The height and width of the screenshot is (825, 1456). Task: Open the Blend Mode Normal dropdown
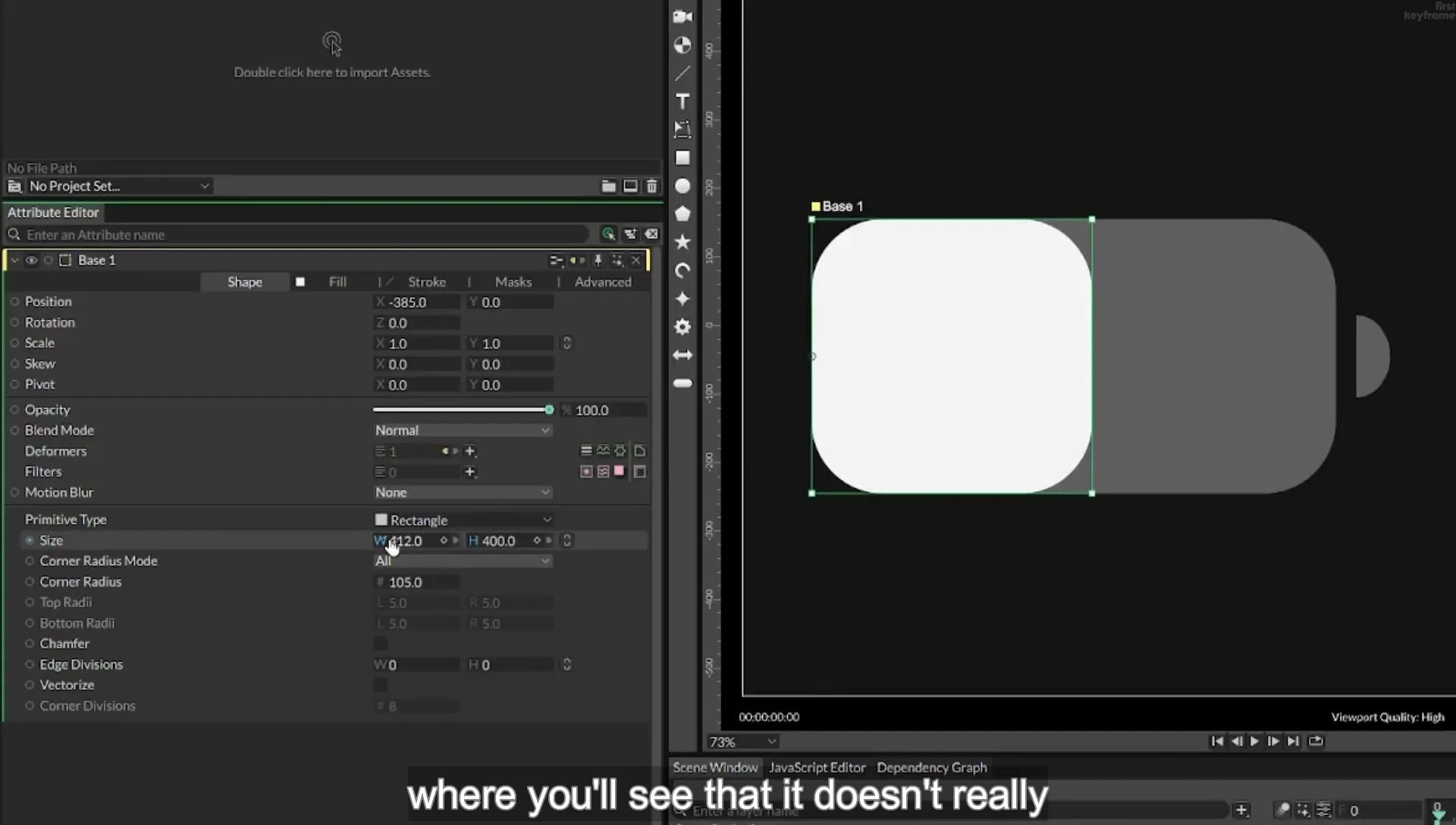coord(463,431)
